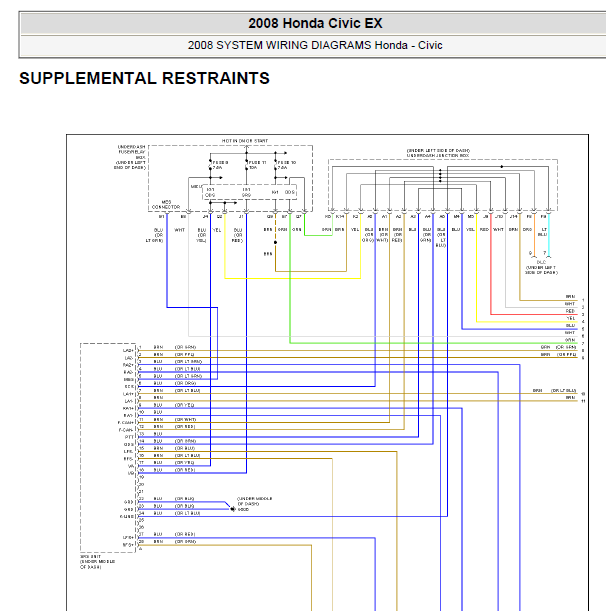Click the 'LT BLU' wire label near DLC
Viewport: 606px width, 611px height.
[x=542, y=232]
